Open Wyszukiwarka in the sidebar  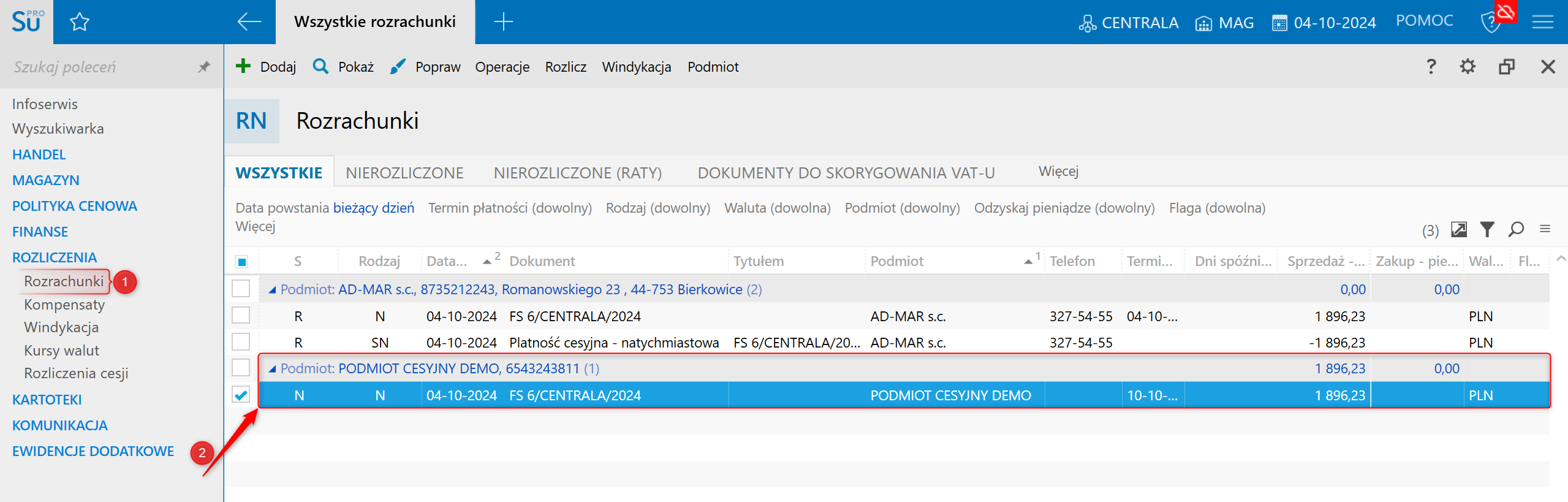58,129
